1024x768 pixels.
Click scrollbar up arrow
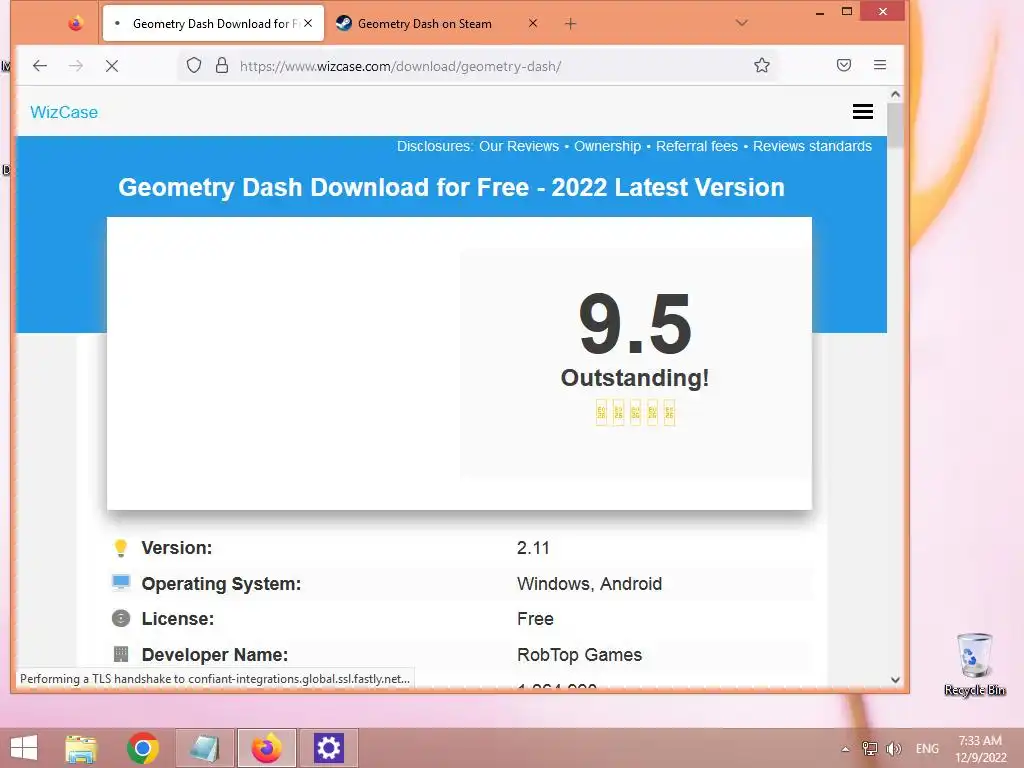click(x=895, y=94)
